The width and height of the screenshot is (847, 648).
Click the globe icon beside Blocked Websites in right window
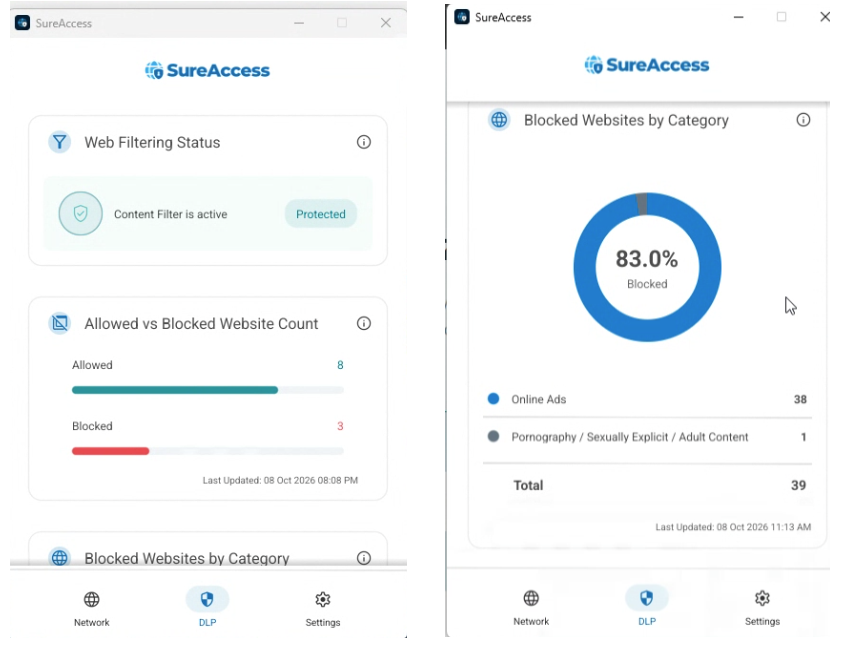pos(499,119)
